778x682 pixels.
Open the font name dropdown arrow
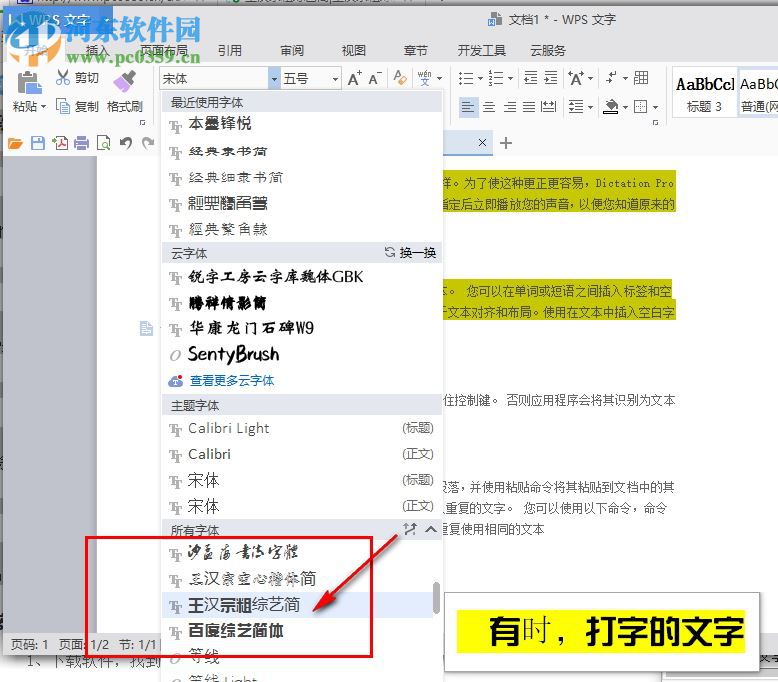(x=274, y=78)
